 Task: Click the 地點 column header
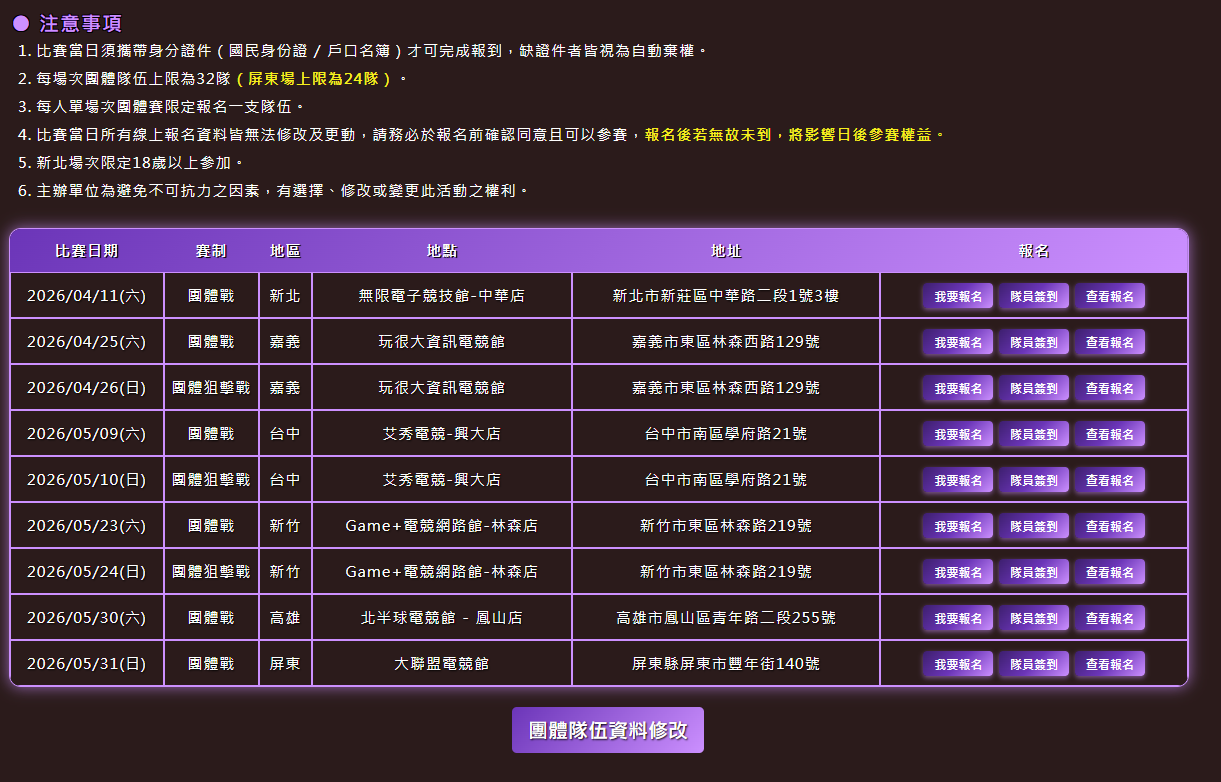[441, 251]
